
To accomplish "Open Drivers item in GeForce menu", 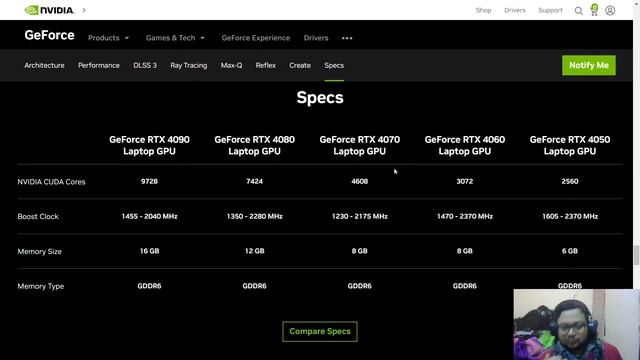I will point(316,38).
